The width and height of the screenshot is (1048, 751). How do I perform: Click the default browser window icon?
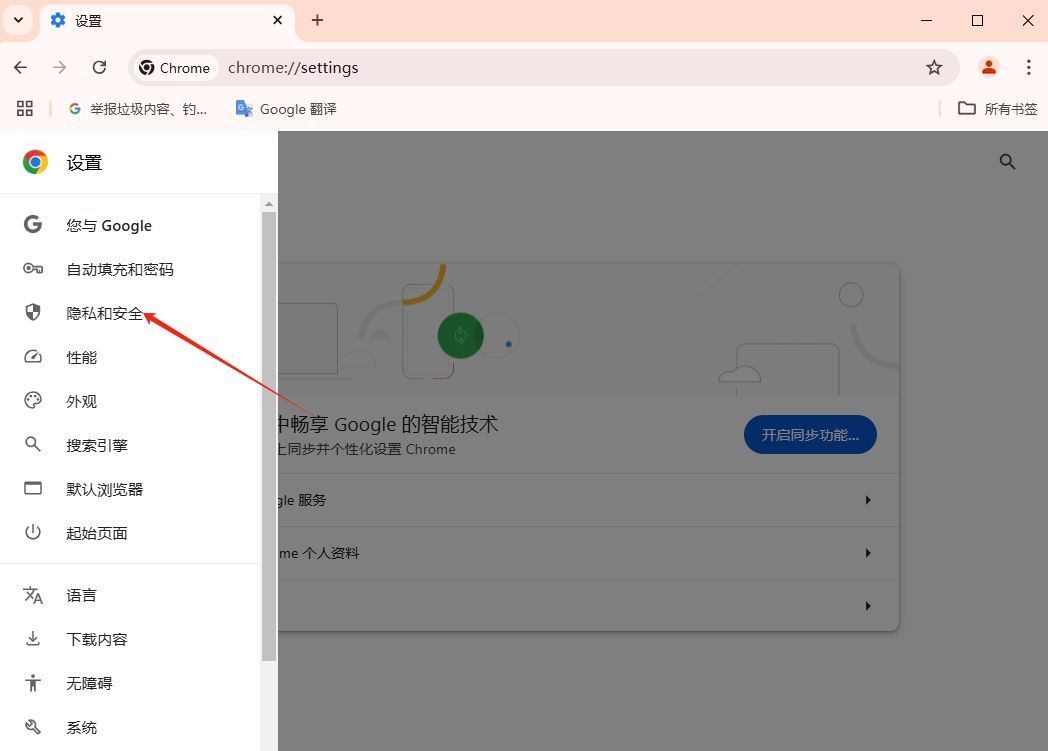pos(33,488)
